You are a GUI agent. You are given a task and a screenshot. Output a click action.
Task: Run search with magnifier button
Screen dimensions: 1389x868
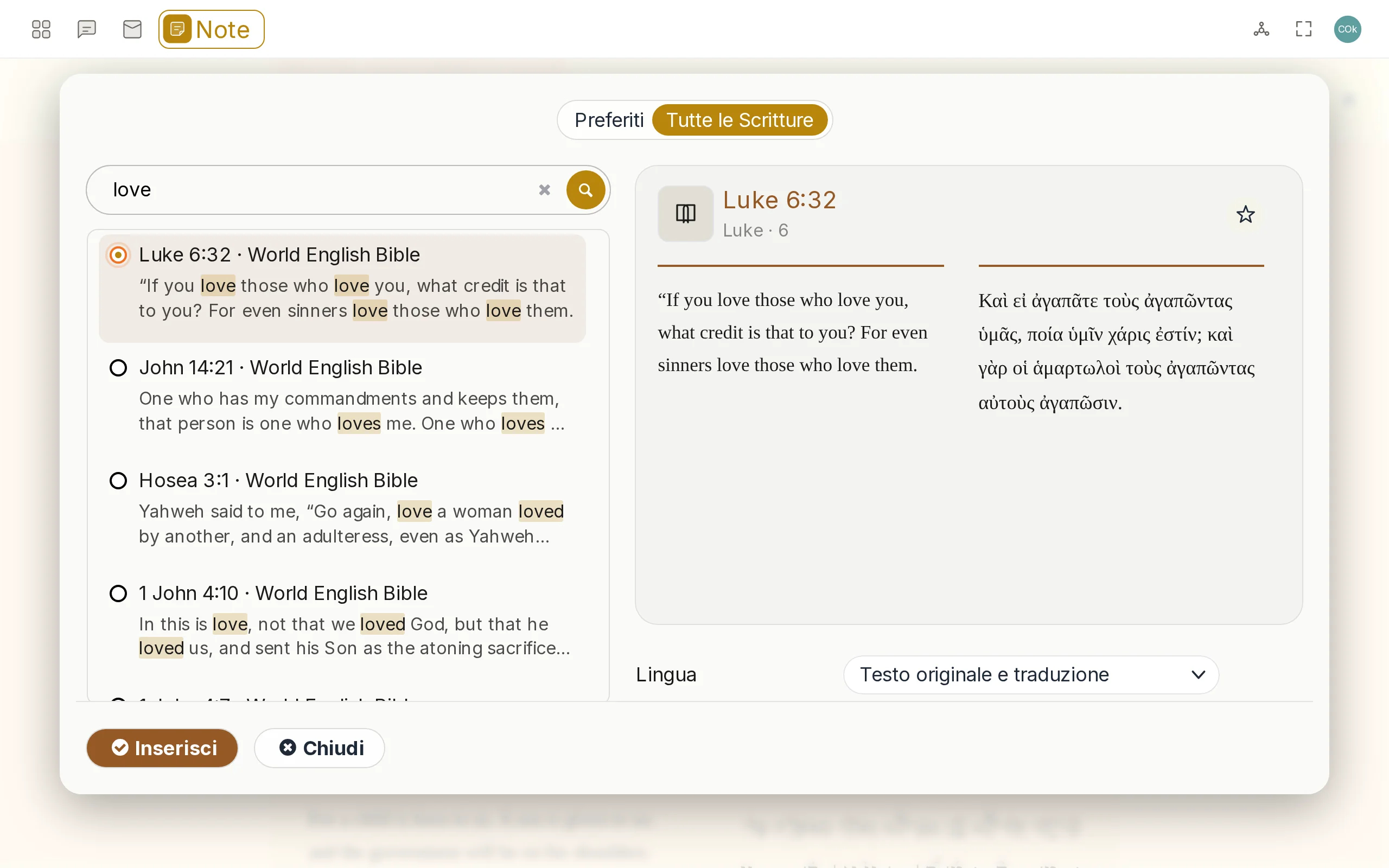pyautogui.click(x=585, y=190)
